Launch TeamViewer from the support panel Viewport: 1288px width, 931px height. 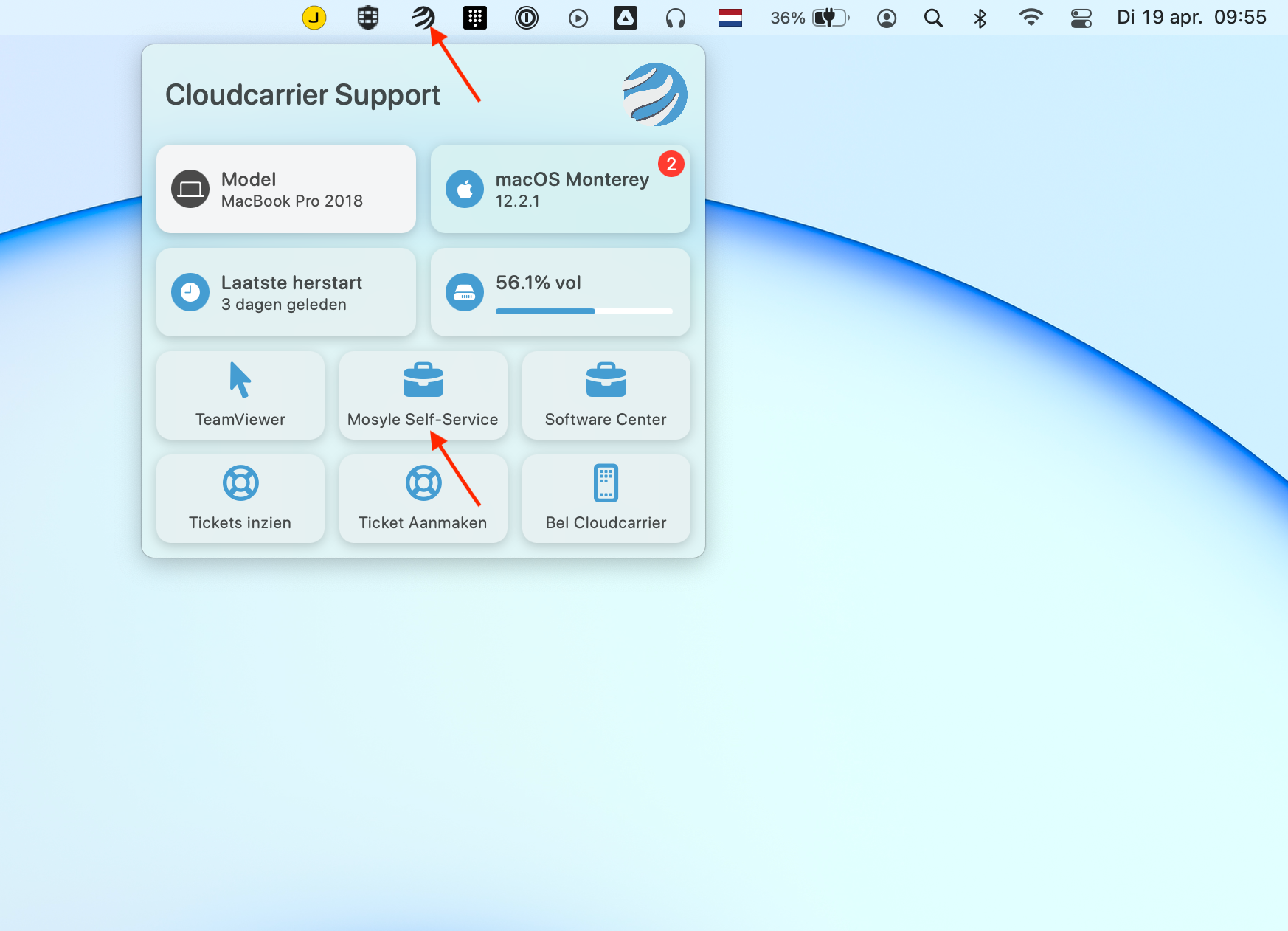point(240,395)
